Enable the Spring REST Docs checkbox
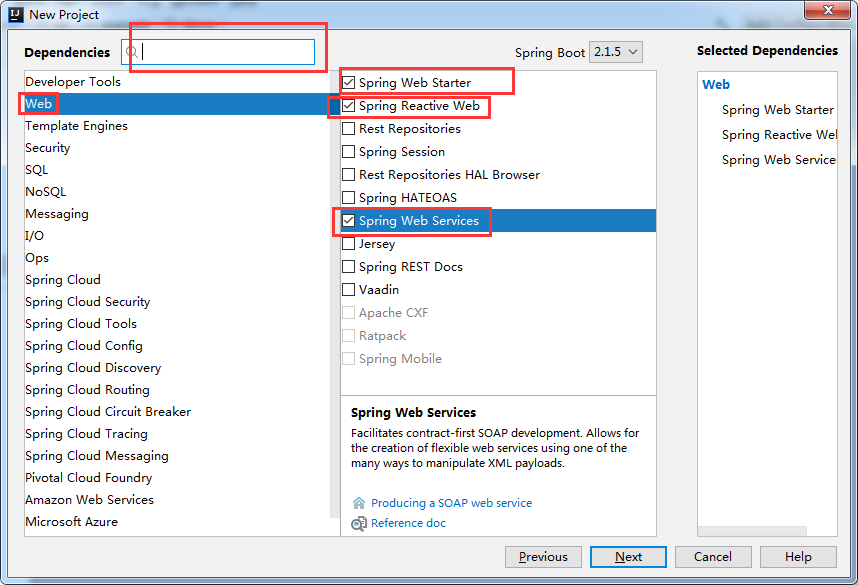The image size is (858, 585). coord(349,267)
